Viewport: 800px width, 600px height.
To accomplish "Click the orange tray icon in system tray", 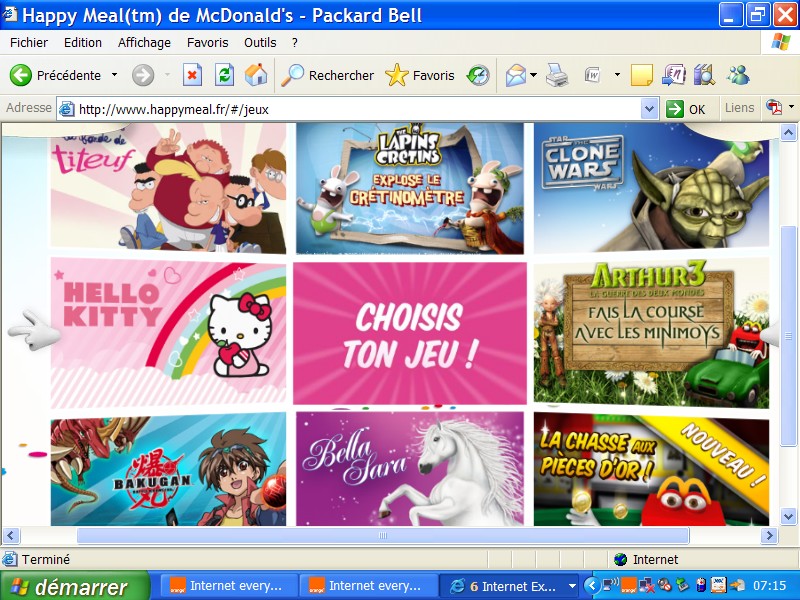I will (x=629, y=585).
